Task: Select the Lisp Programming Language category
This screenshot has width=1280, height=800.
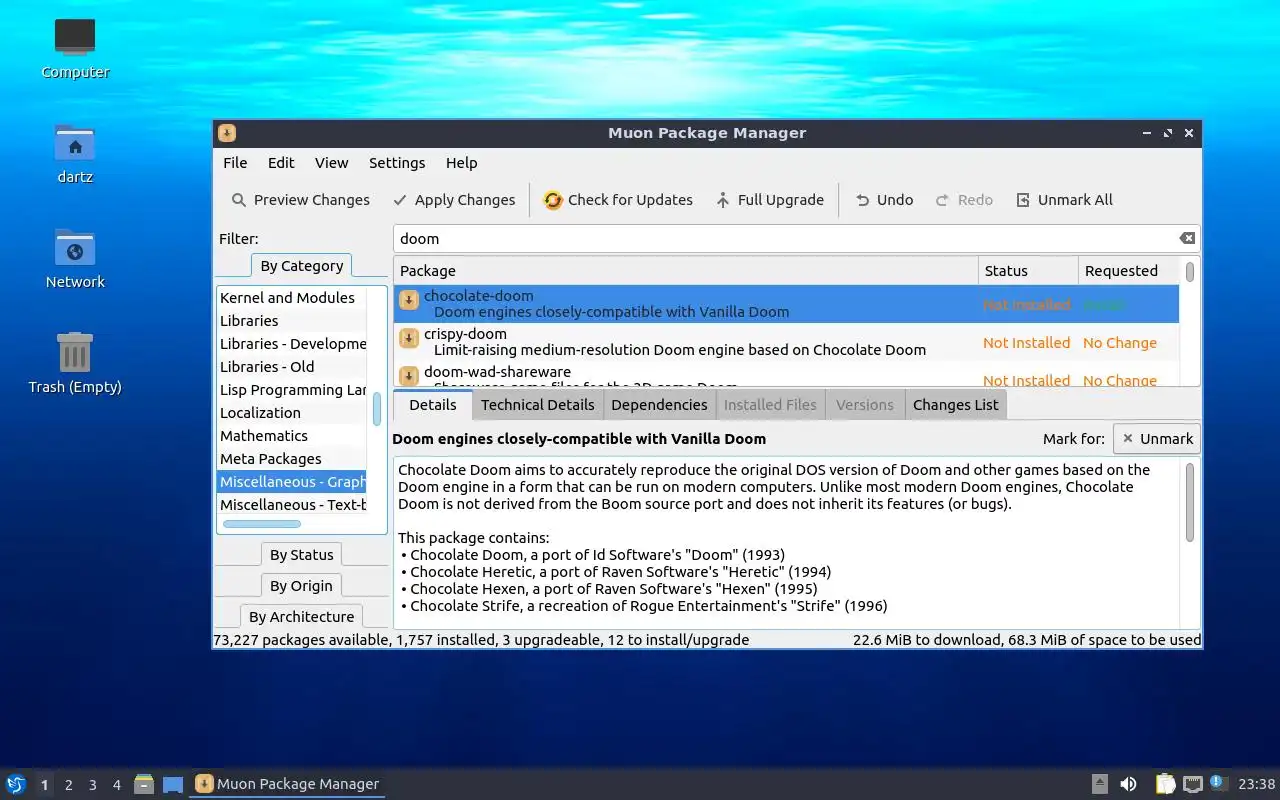Action: click(x=292, y=390)
